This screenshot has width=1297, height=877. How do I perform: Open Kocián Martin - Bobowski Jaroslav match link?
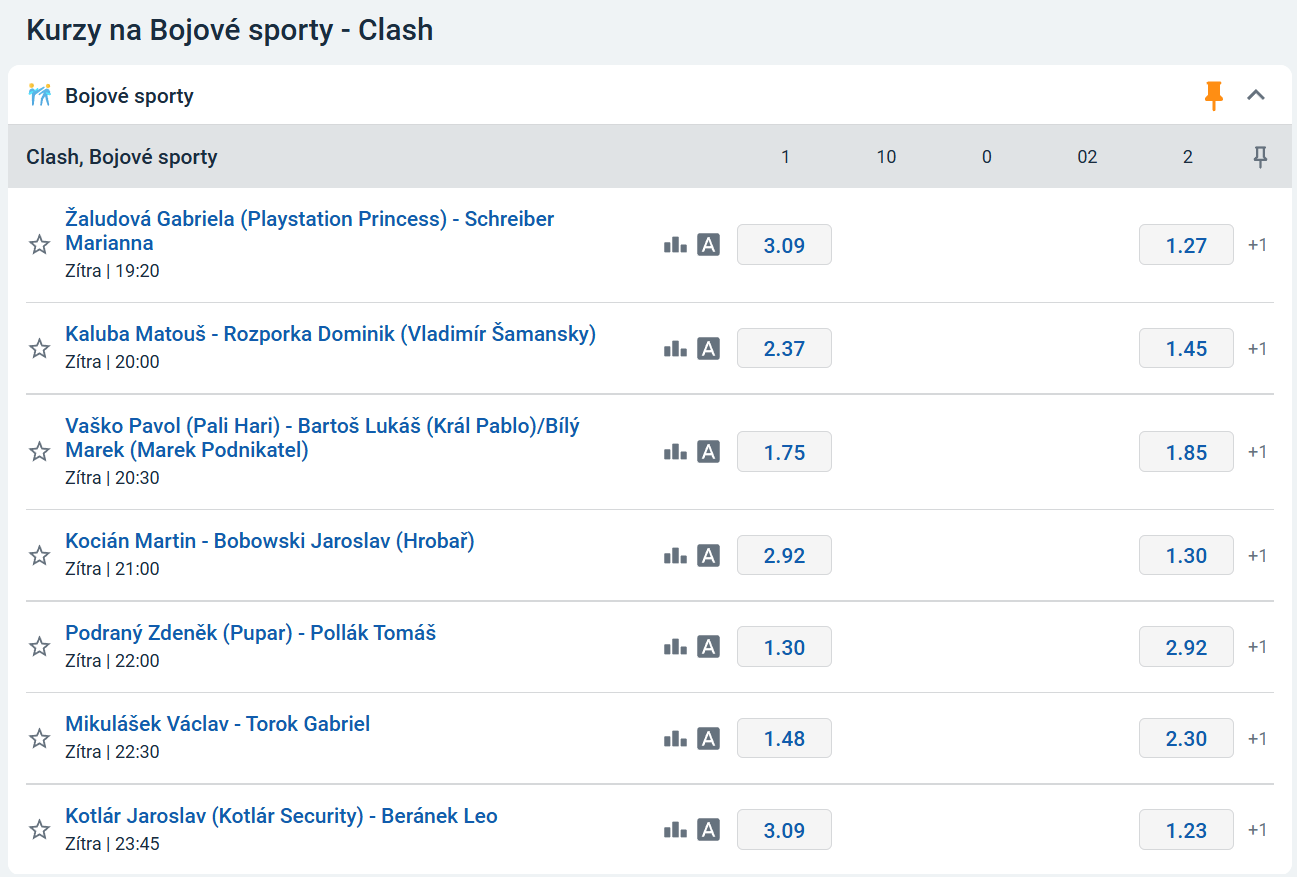[x=270, y=542]
